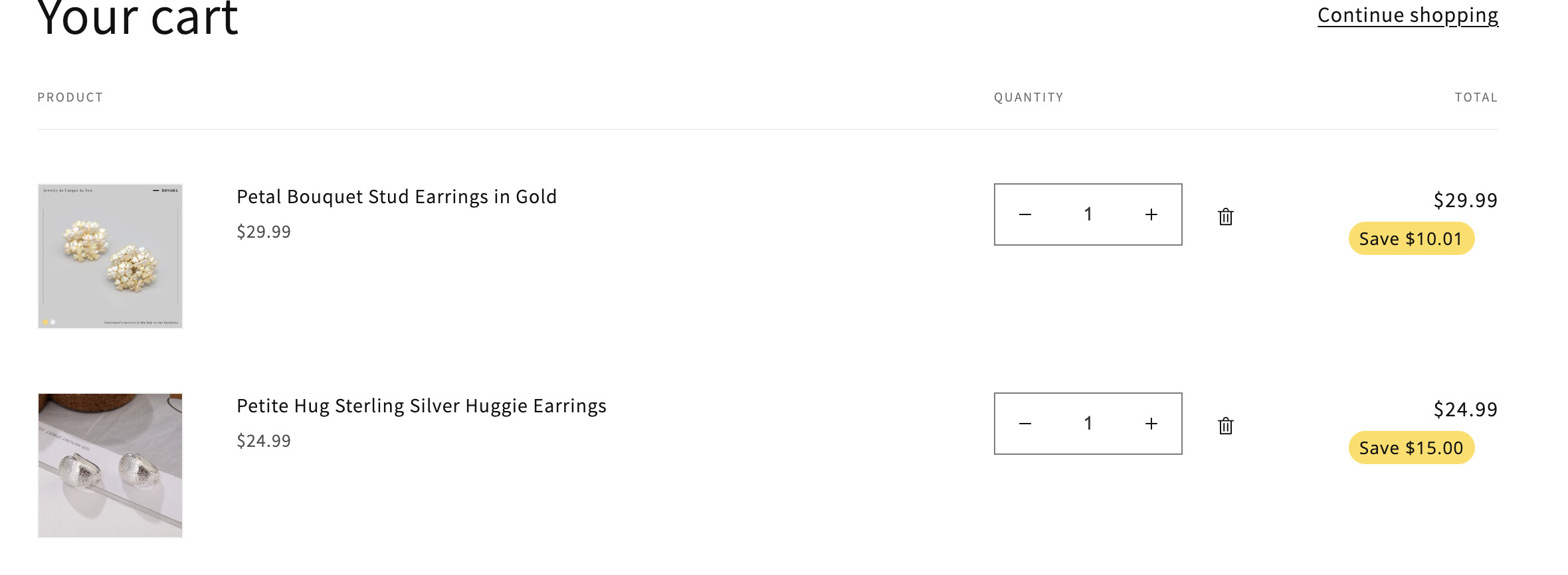The height and width of the screenshot is (575, 1568).
Task: Increase quantity of Petal Bouquet Stud Earrings
Action: pos(1151,214)
